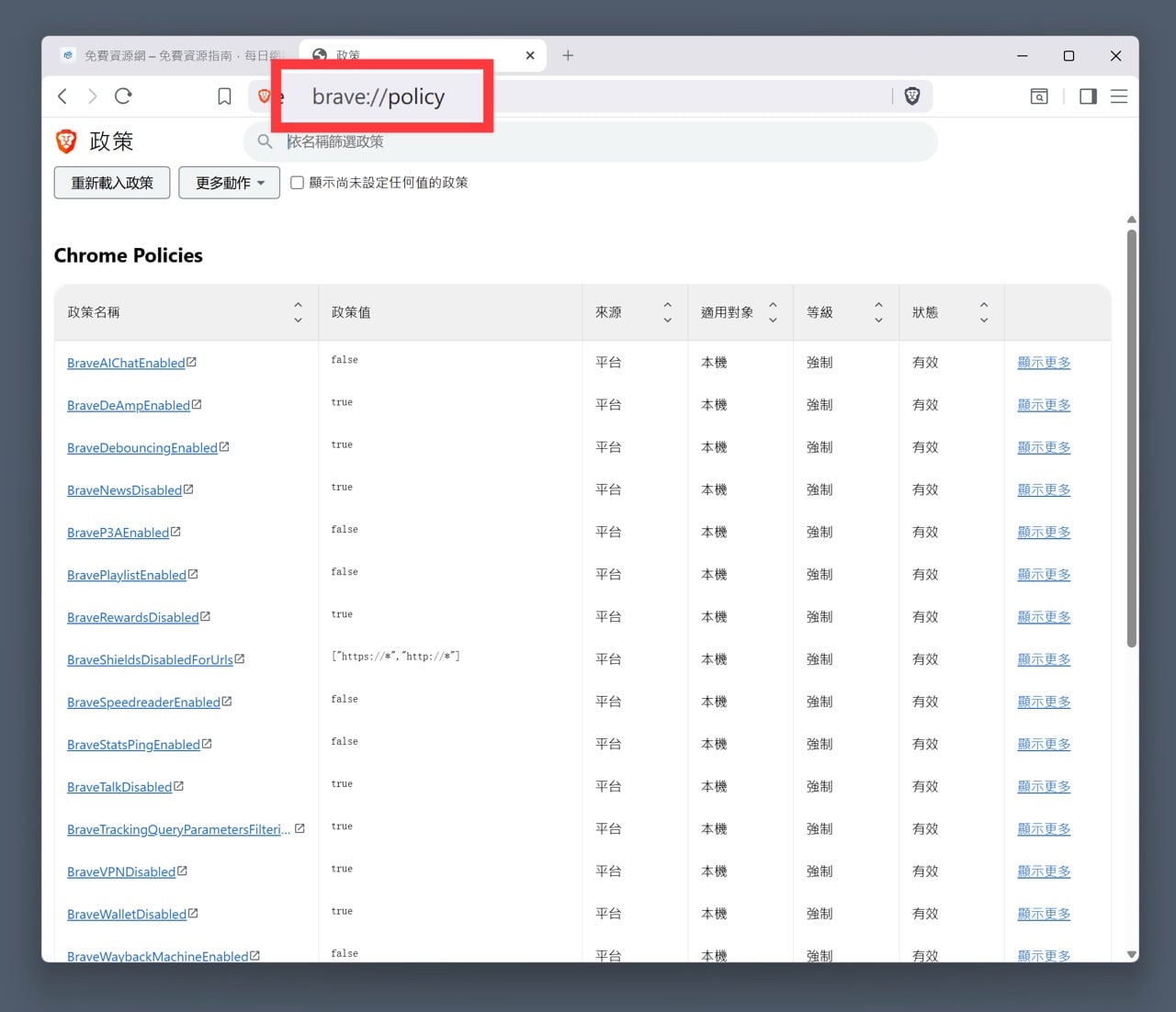Bookmark this page
Viewport: 1176px width, 1012px height.
pyautogui.click(x=224, y=96)
